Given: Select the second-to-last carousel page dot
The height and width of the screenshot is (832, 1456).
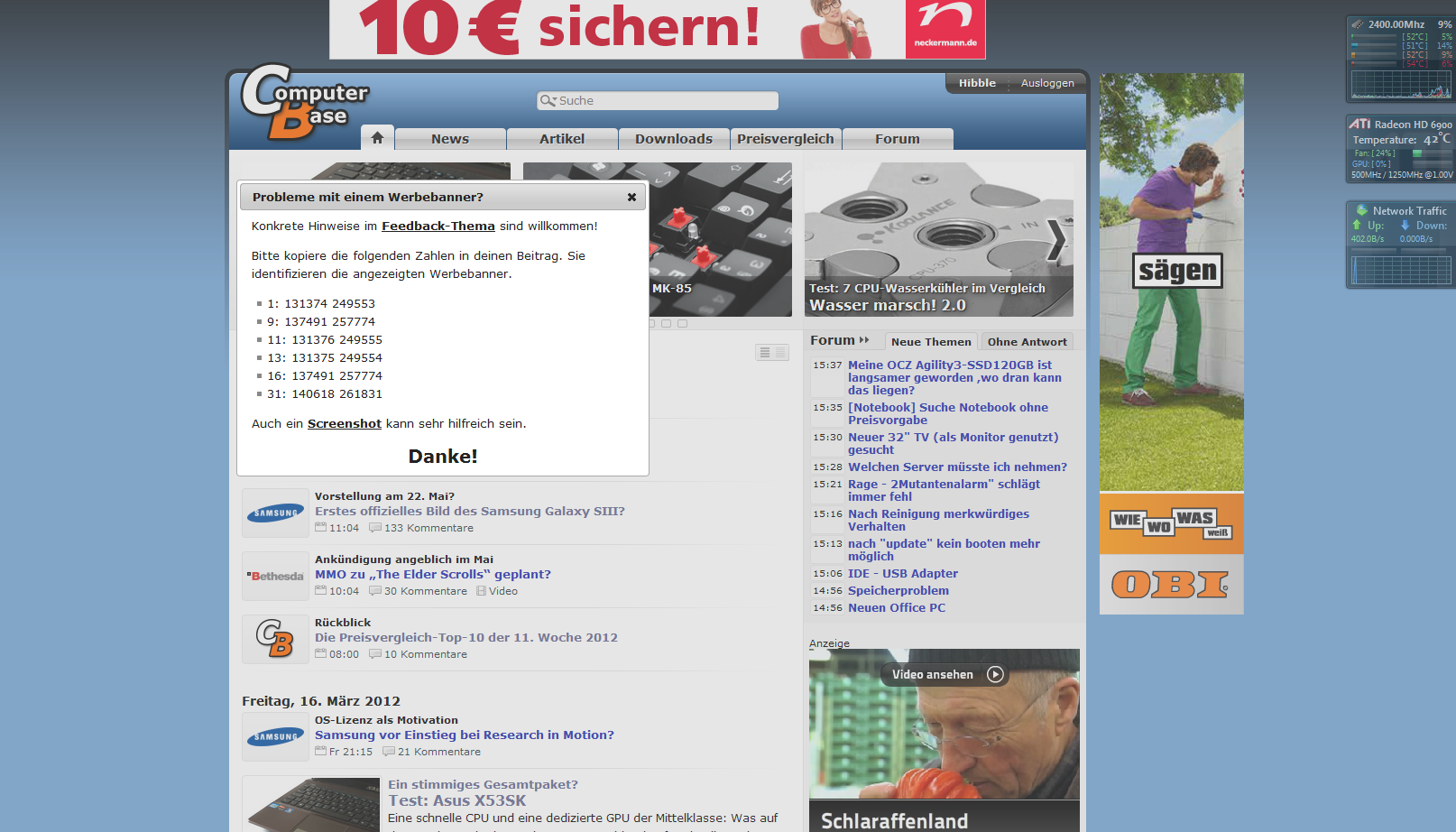Looking at the screenshot, I should 667,323.
